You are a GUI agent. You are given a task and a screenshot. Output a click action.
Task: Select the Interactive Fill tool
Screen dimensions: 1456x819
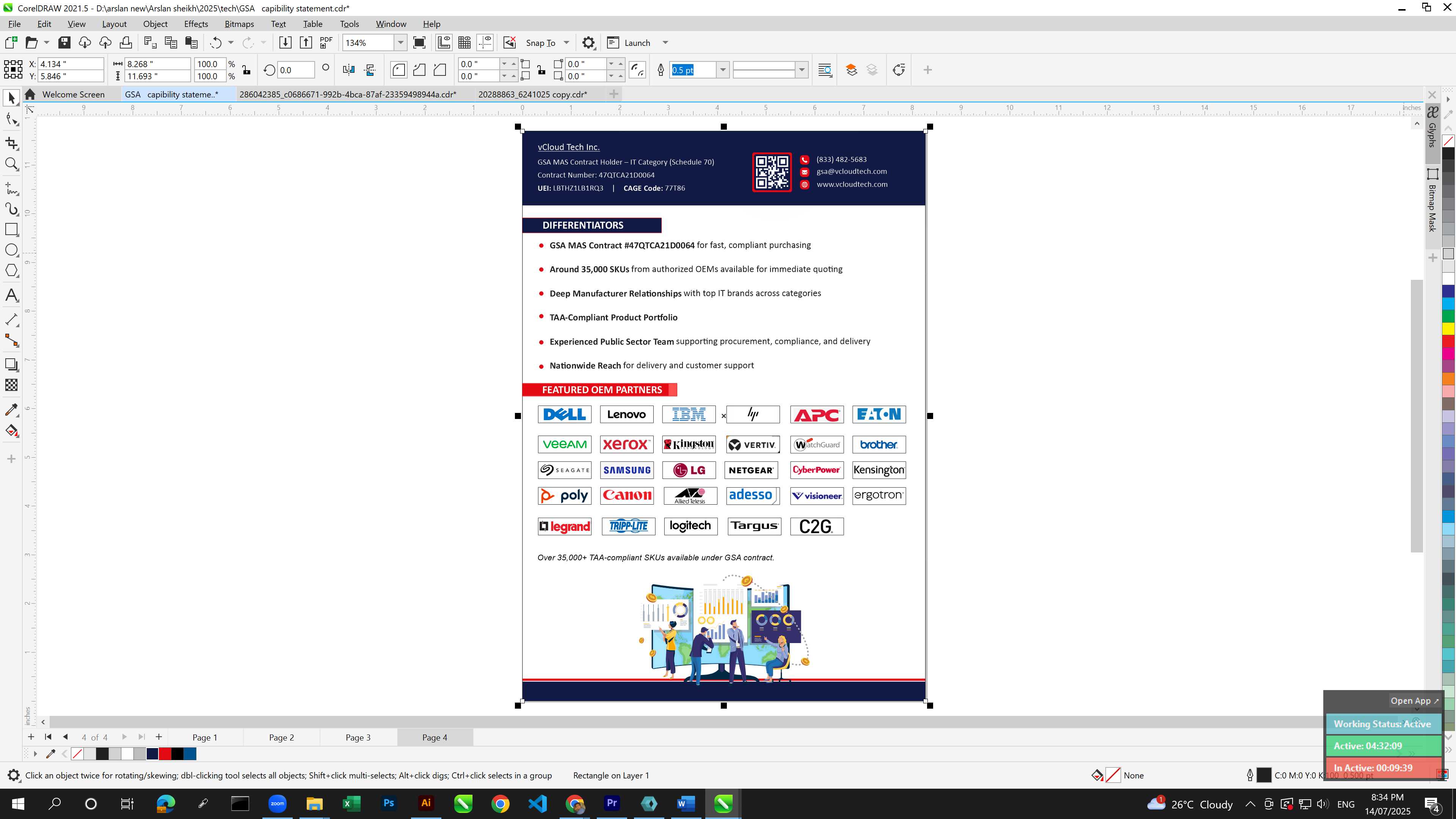pyautogui.click(x=11, y=431)
